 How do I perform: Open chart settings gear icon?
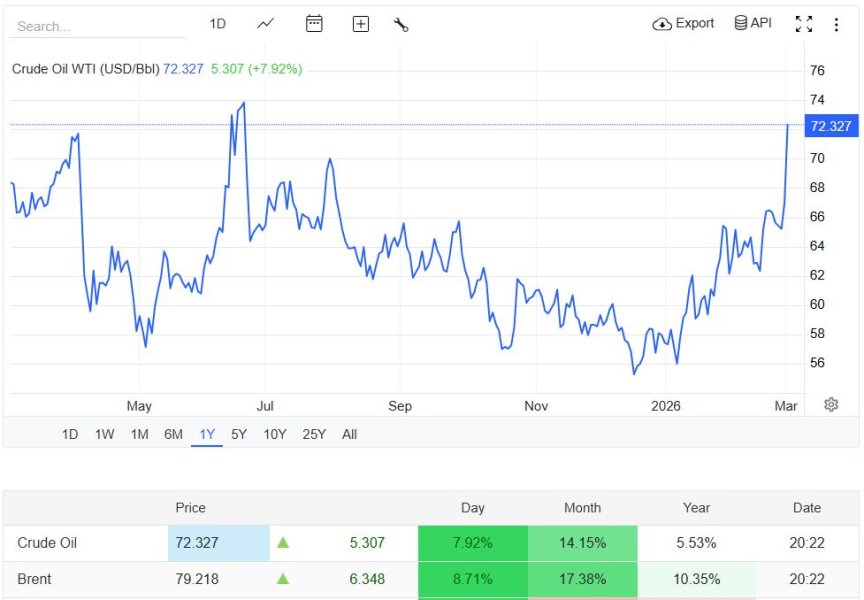click(831, 405)
